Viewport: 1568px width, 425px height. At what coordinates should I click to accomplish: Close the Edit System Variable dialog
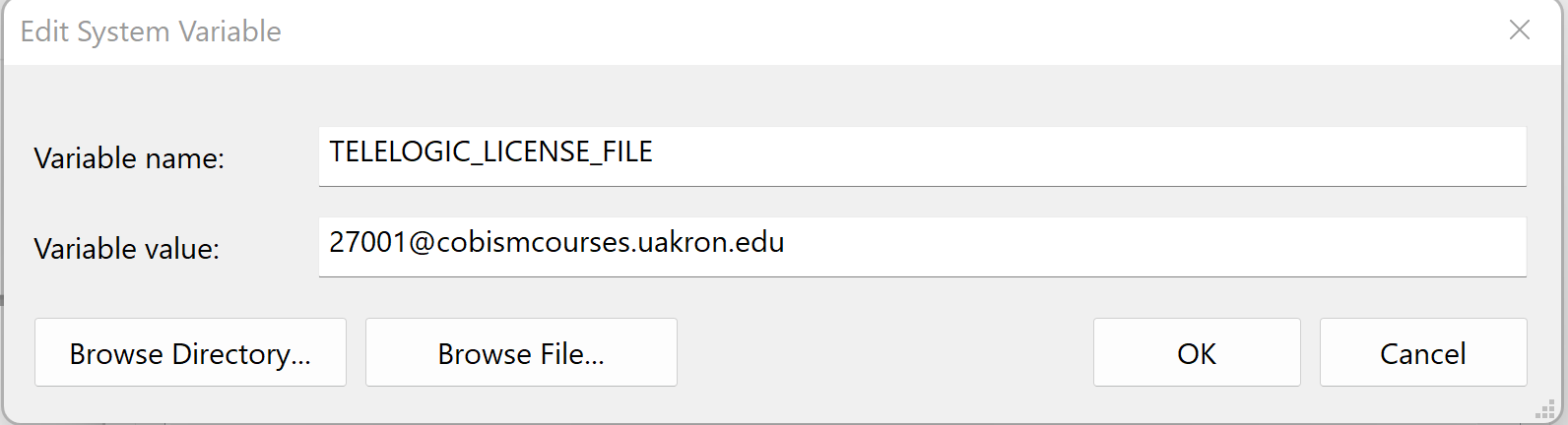point(1520,30)
